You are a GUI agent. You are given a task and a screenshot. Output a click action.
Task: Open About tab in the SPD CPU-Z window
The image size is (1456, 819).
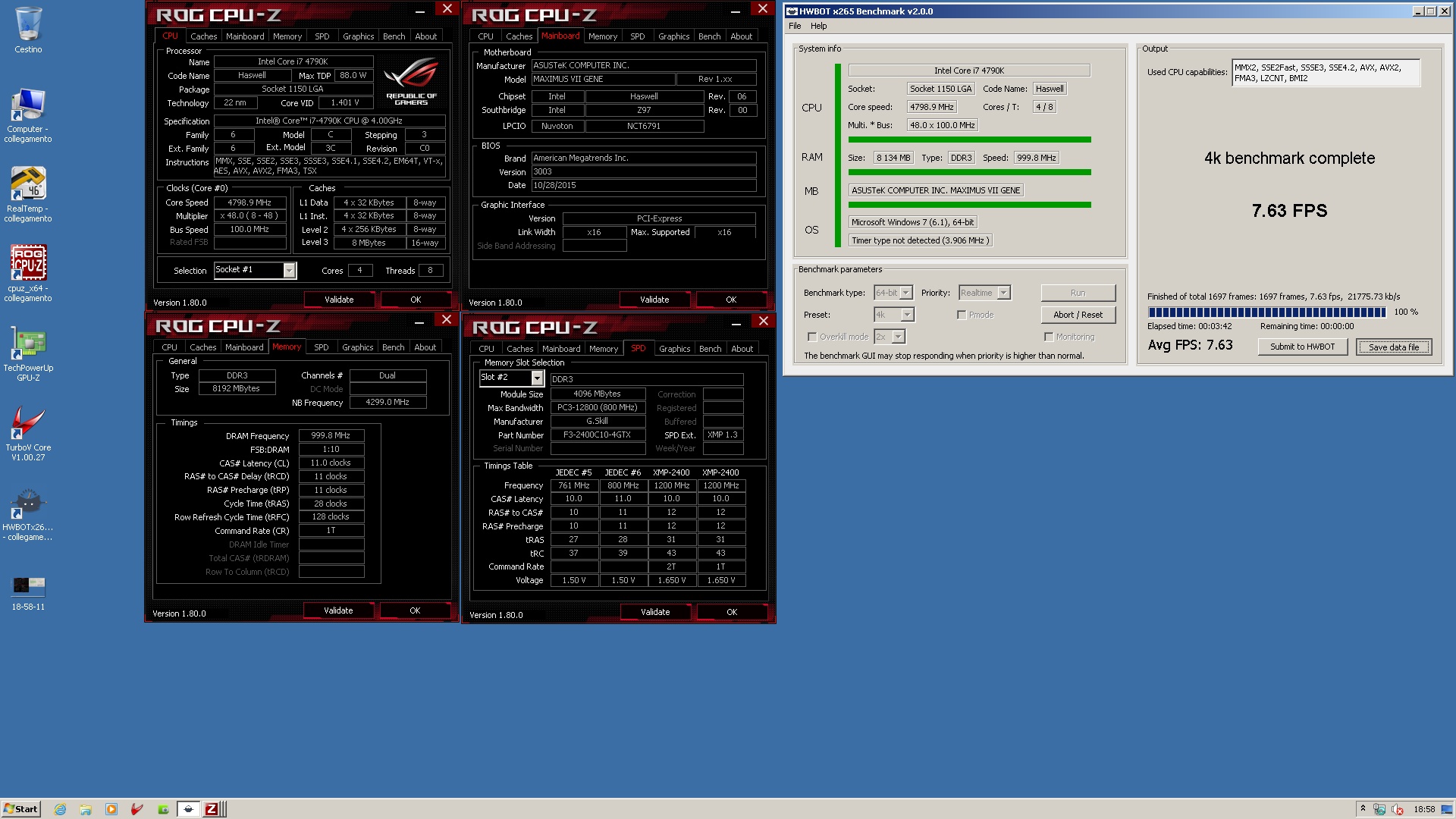[x=742, y=349]
